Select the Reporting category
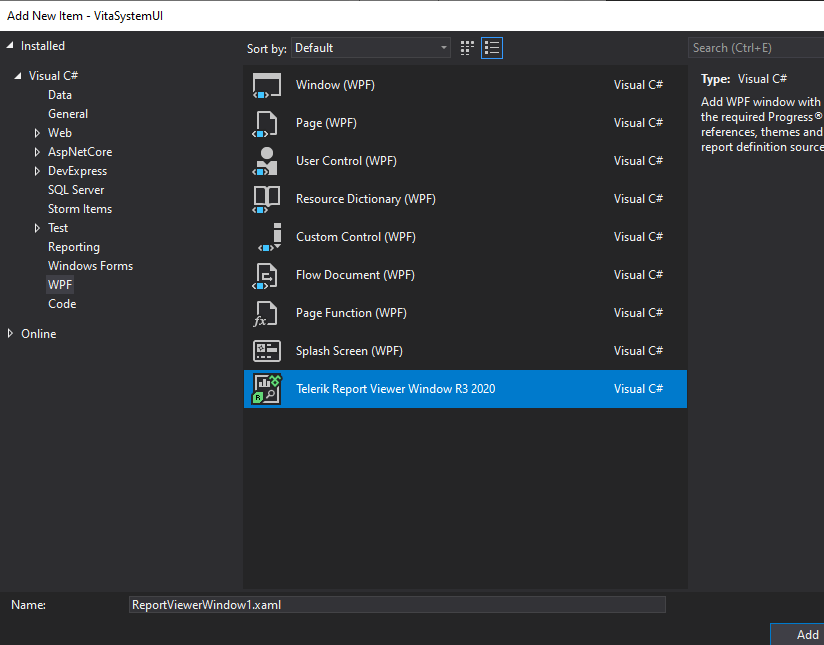824x645 pixels. click(74, 247)
